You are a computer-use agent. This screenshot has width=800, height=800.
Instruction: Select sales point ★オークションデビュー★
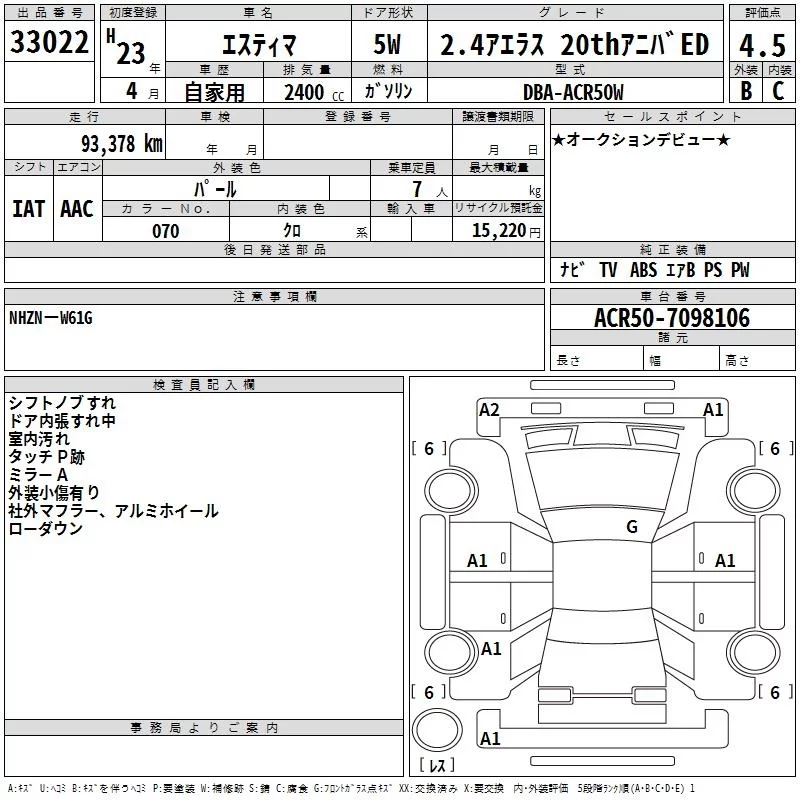click(641, 139)
